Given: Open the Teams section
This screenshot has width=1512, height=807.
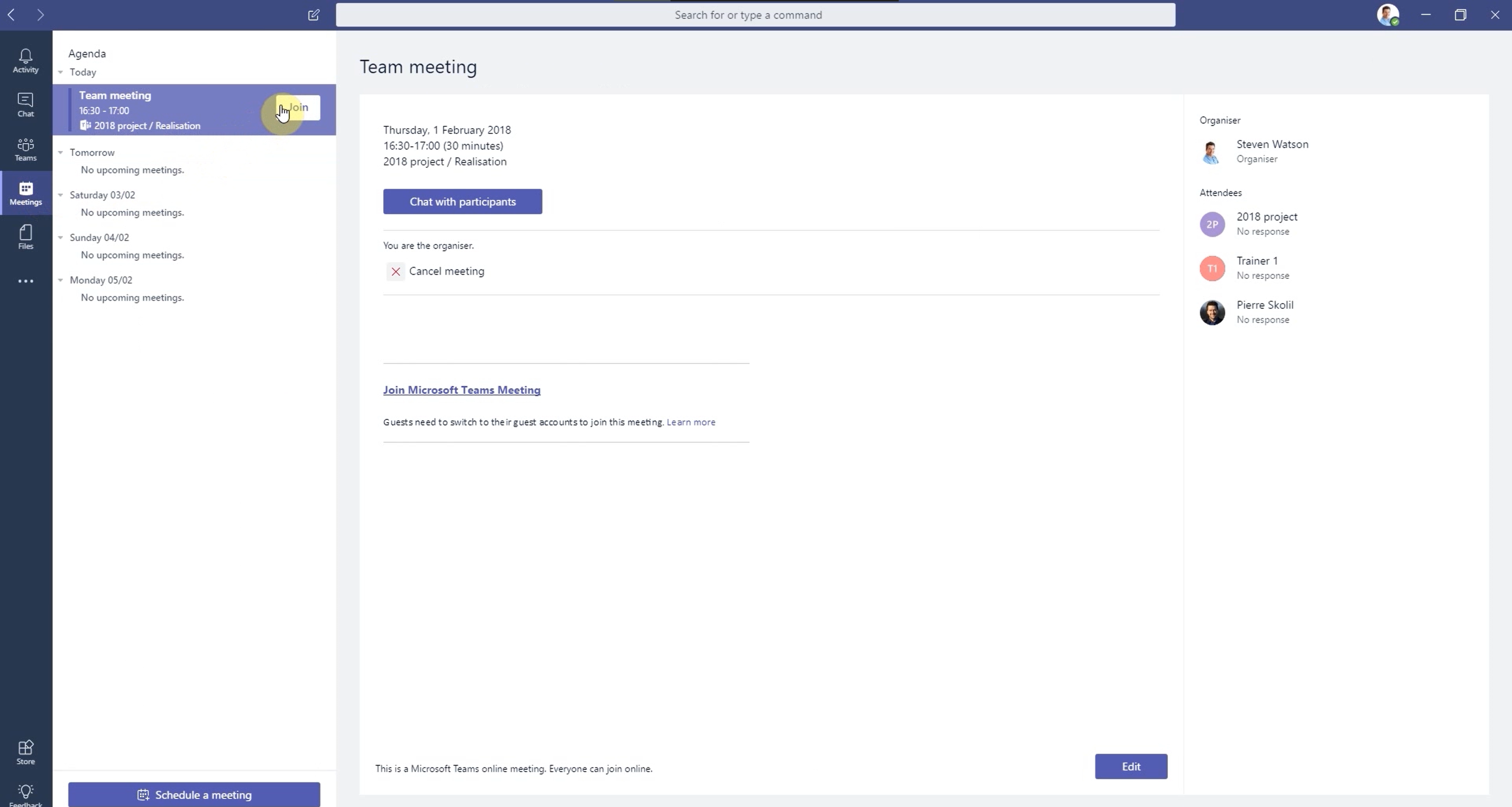Looking at the screenshot, I should pos(26,149).
